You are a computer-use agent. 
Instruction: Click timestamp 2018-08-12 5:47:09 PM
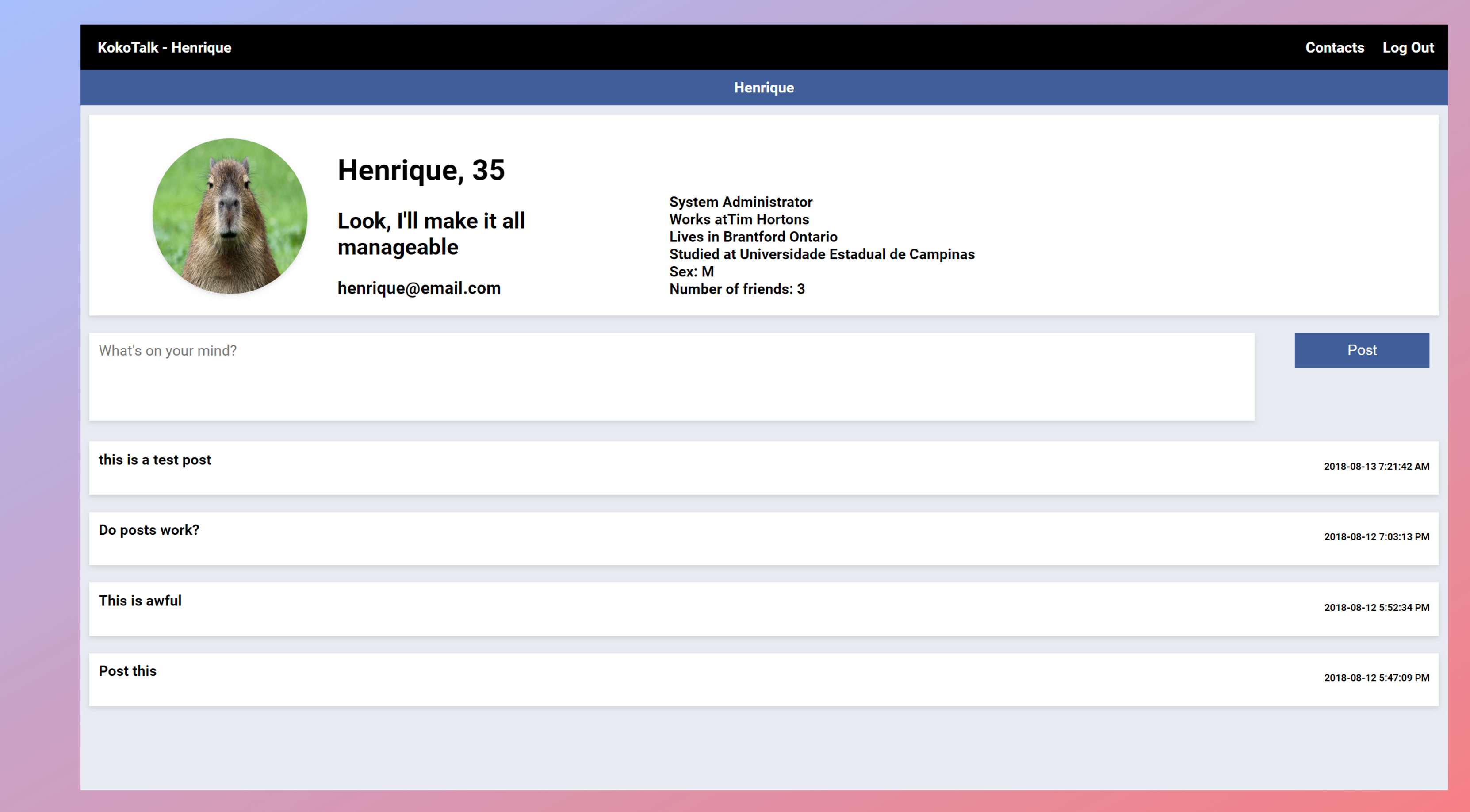point(1376,678)
